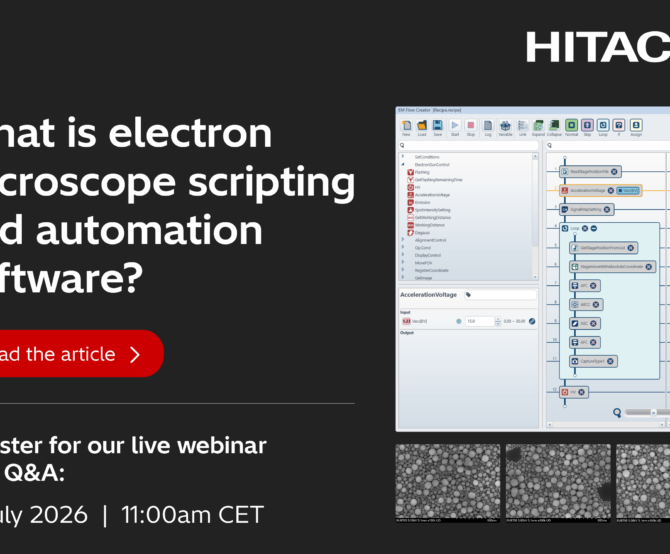Click the Stop recipe icon
This screenshot has width=670, height=554.
coord(470,126)
